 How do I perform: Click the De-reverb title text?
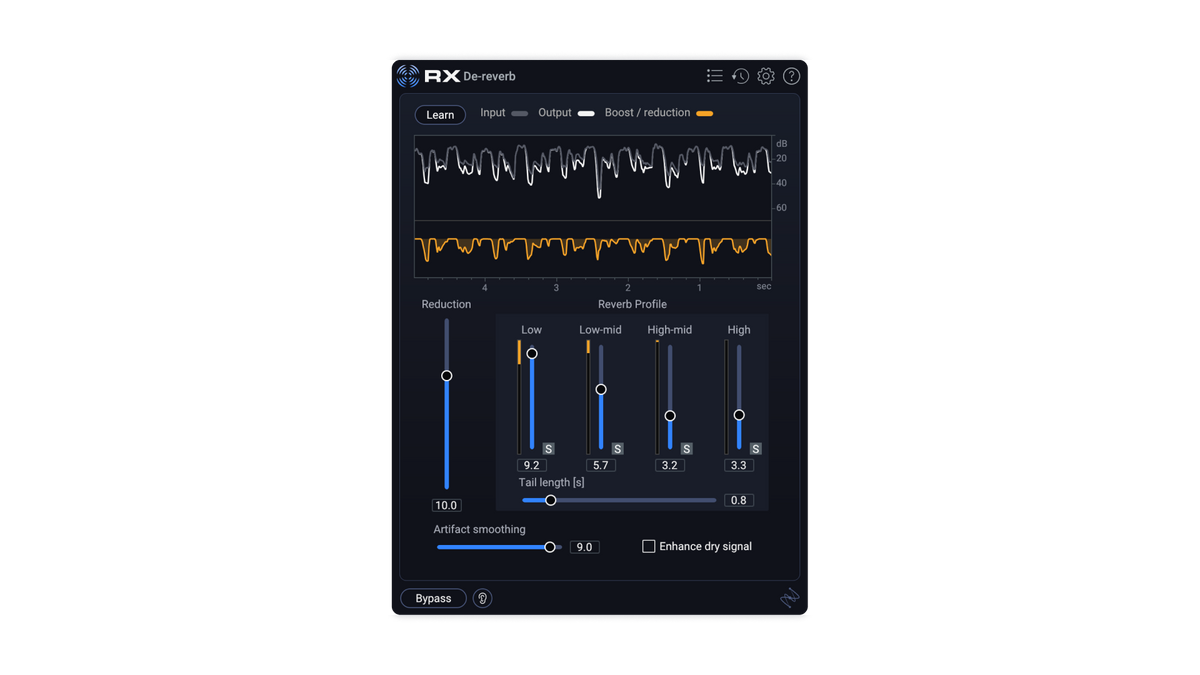pyautogui.click(x=490, y=76)
